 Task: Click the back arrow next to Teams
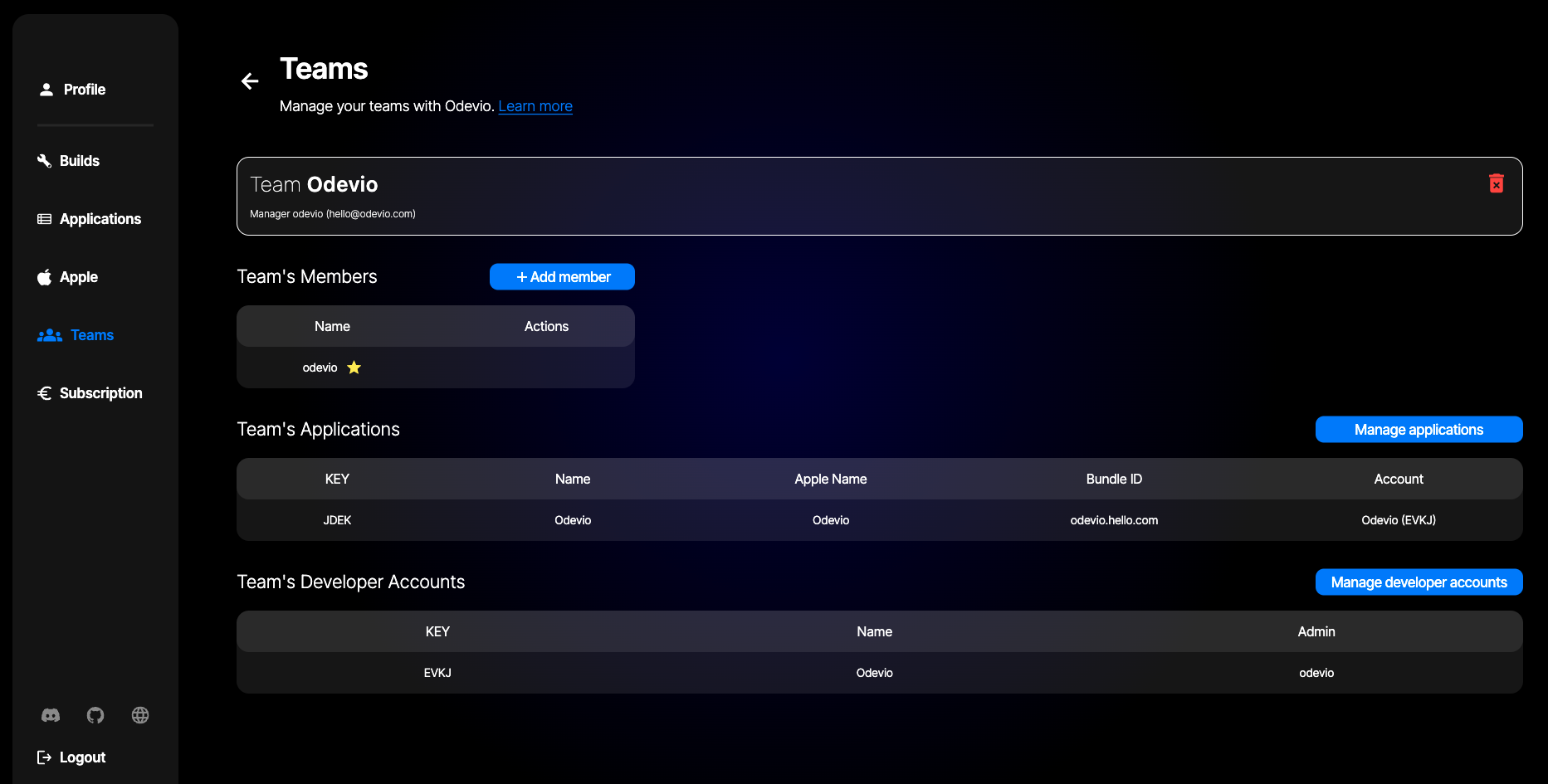point(250,81)
